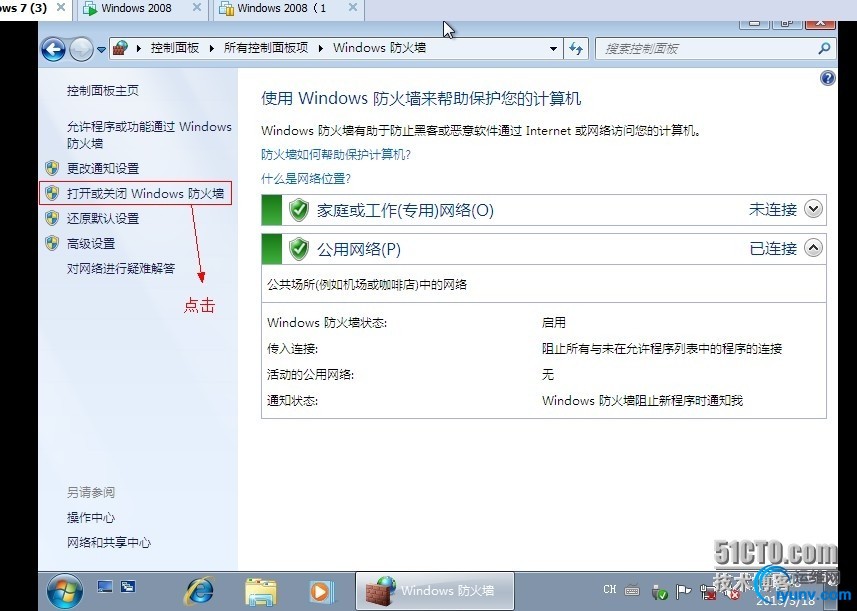Image resolution: width=857 pixels, height=611 pixels.
Task: Click the 启用 firewall state value
Action: pyautogui.click(x=554, y=322)
